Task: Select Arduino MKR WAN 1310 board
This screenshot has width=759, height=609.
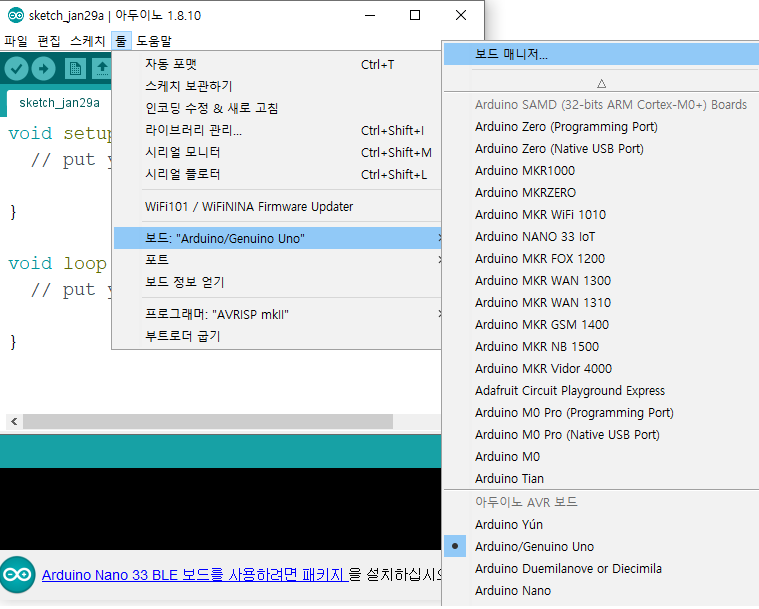Action: click(x=601, y=303)
